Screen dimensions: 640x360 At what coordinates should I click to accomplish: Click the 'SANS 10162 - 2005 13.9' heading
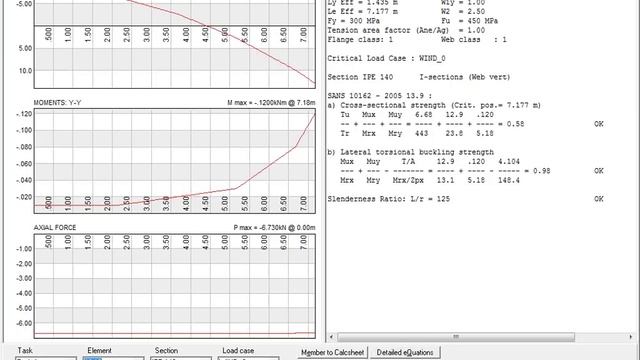tap(380, 96)
